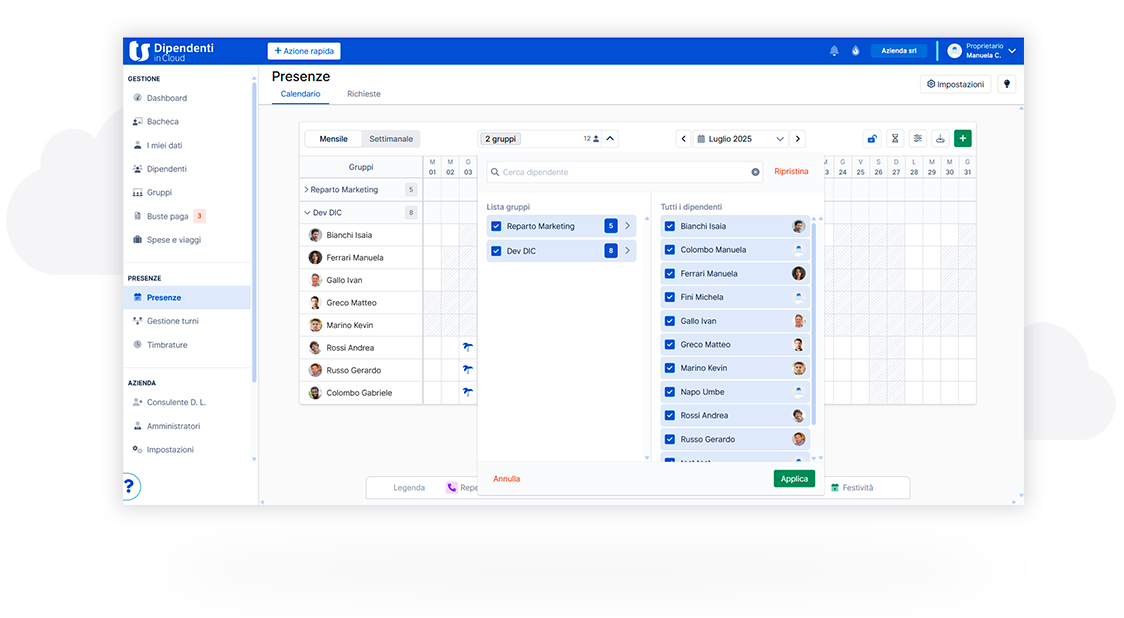Click the Cerca dipendente search field
This screenshot has height=618, width=1124.
point(624,172)
